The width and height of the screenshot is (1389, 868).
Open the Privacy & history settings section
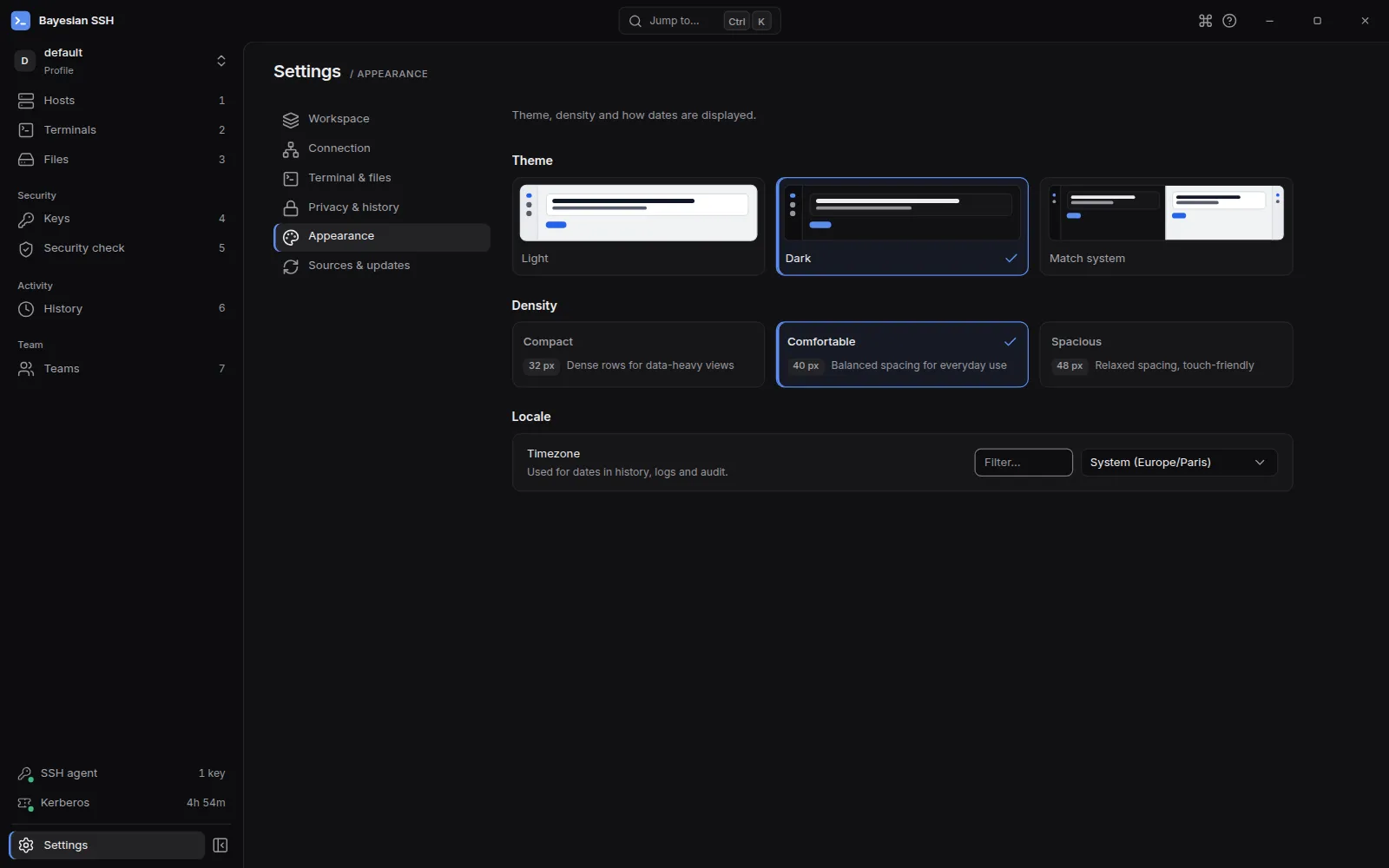pyautogui.click(x=382, y=207)
